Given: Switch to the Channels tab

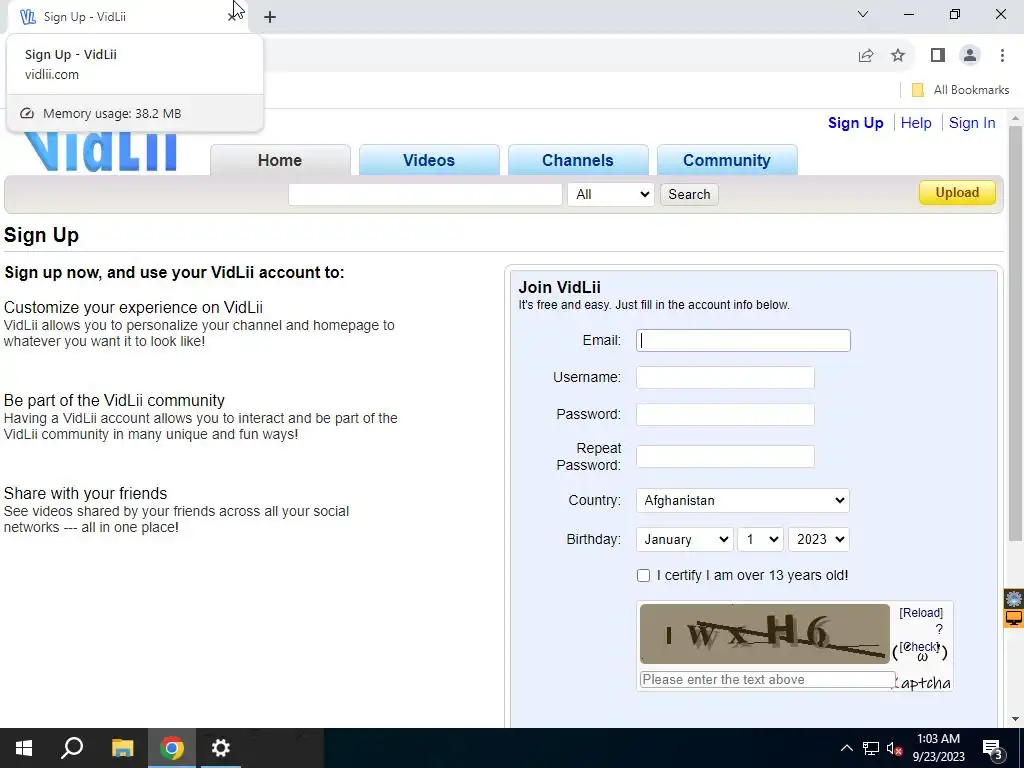Looking at the screenshot, I should tap(578, 160).
